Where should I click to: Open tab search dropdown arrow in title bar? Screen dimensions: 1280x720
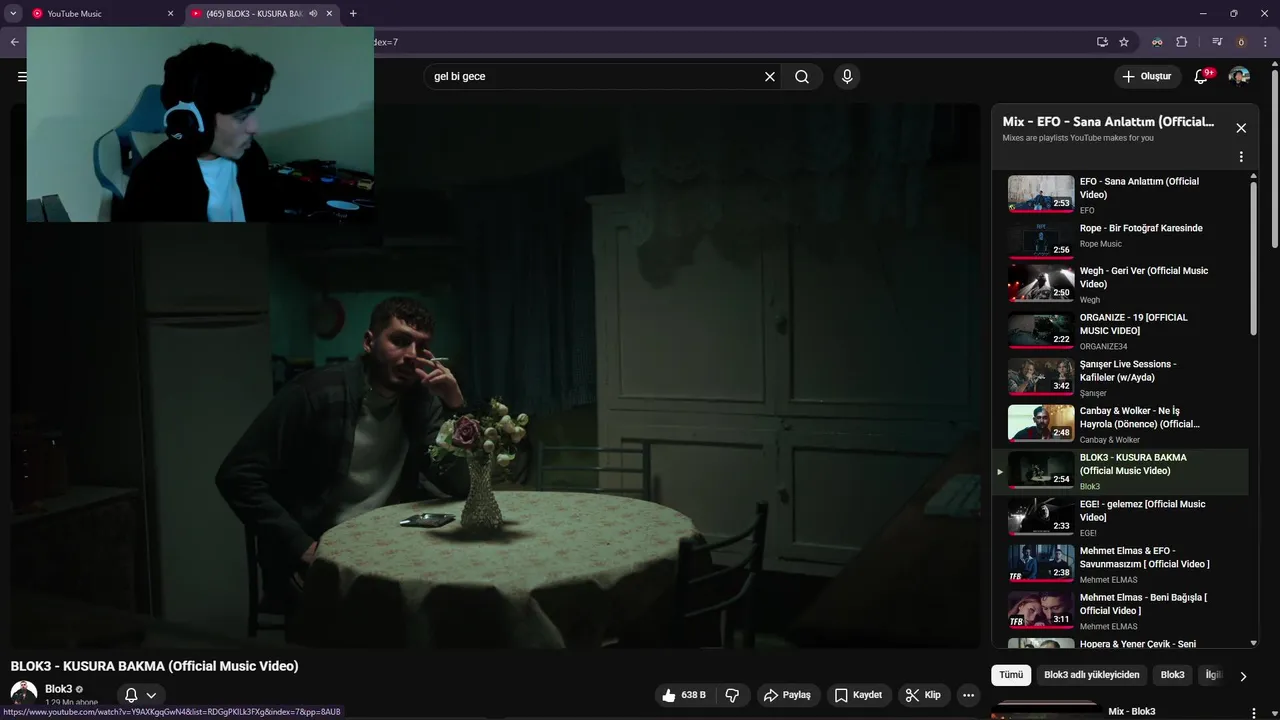[13, 14]
